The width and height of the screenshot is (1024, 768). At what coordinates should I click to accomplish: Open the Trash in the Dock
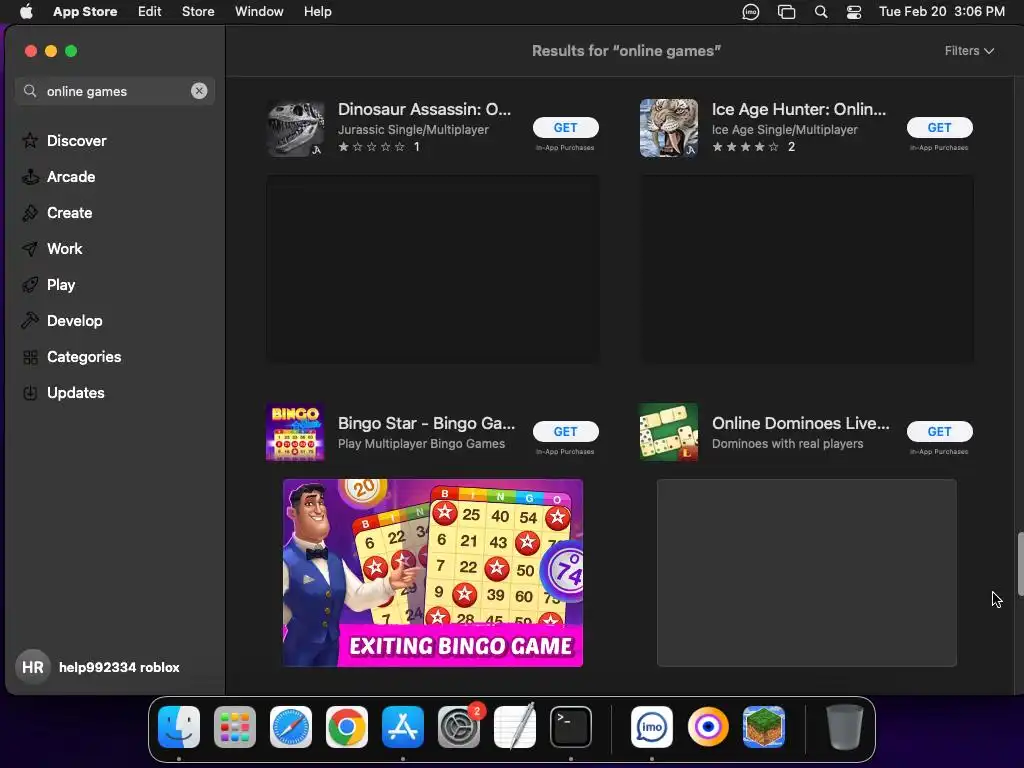845,727
